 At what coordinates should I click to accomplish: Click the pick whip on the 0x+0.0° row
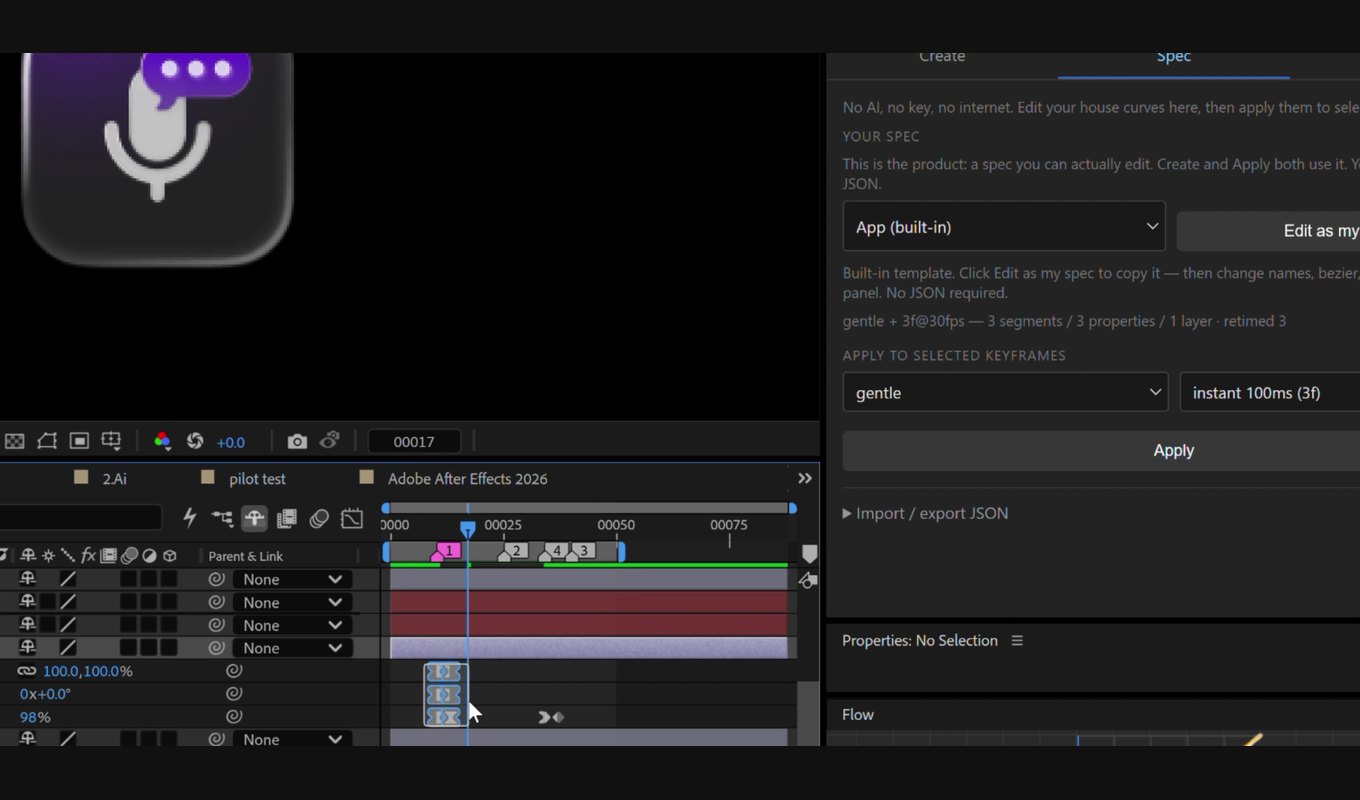coord(234,694)
